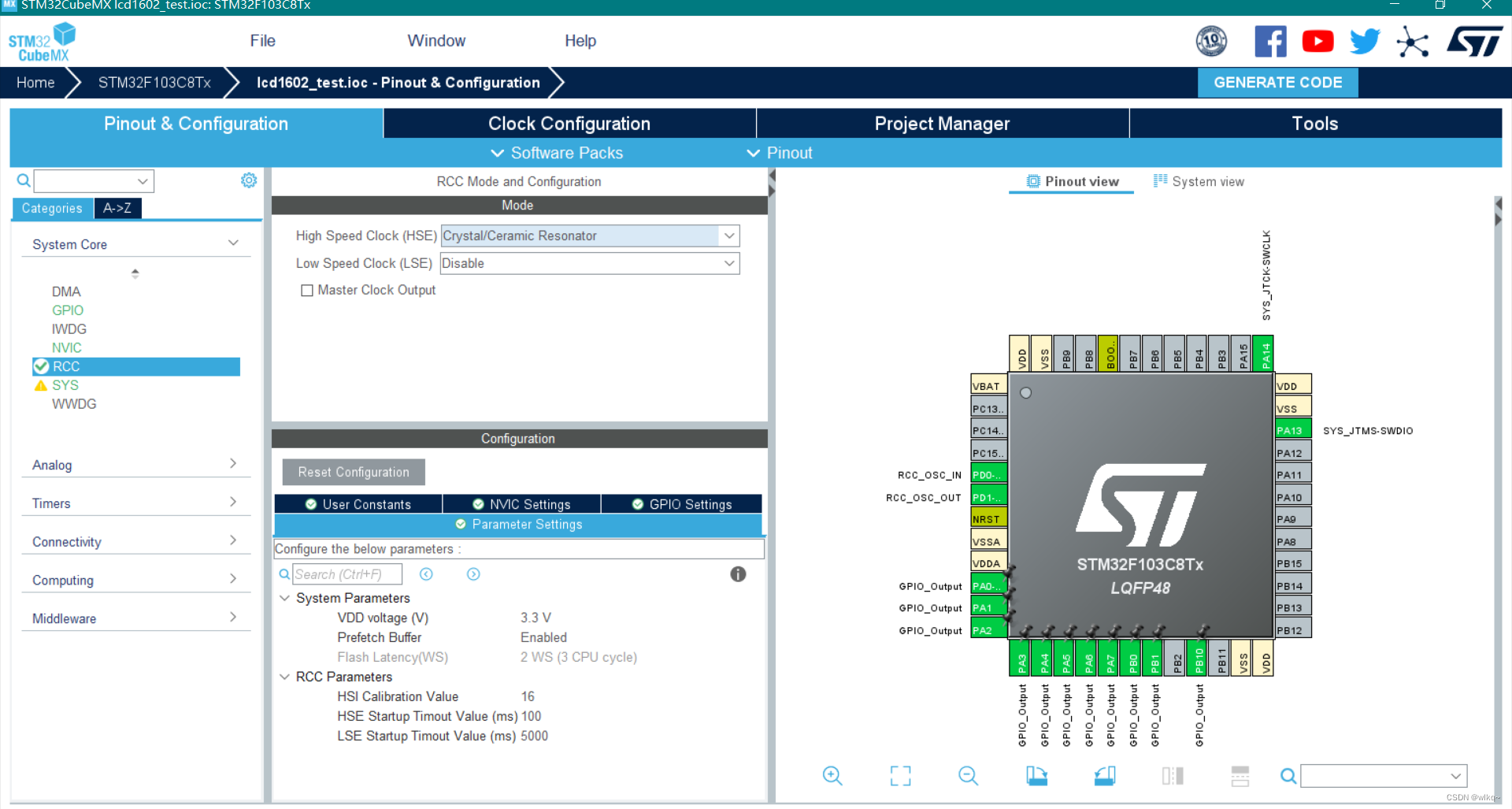Screen dimensions: 1512x809
Task: Open the NVIC Settings tab
Action: pos(521,504)
